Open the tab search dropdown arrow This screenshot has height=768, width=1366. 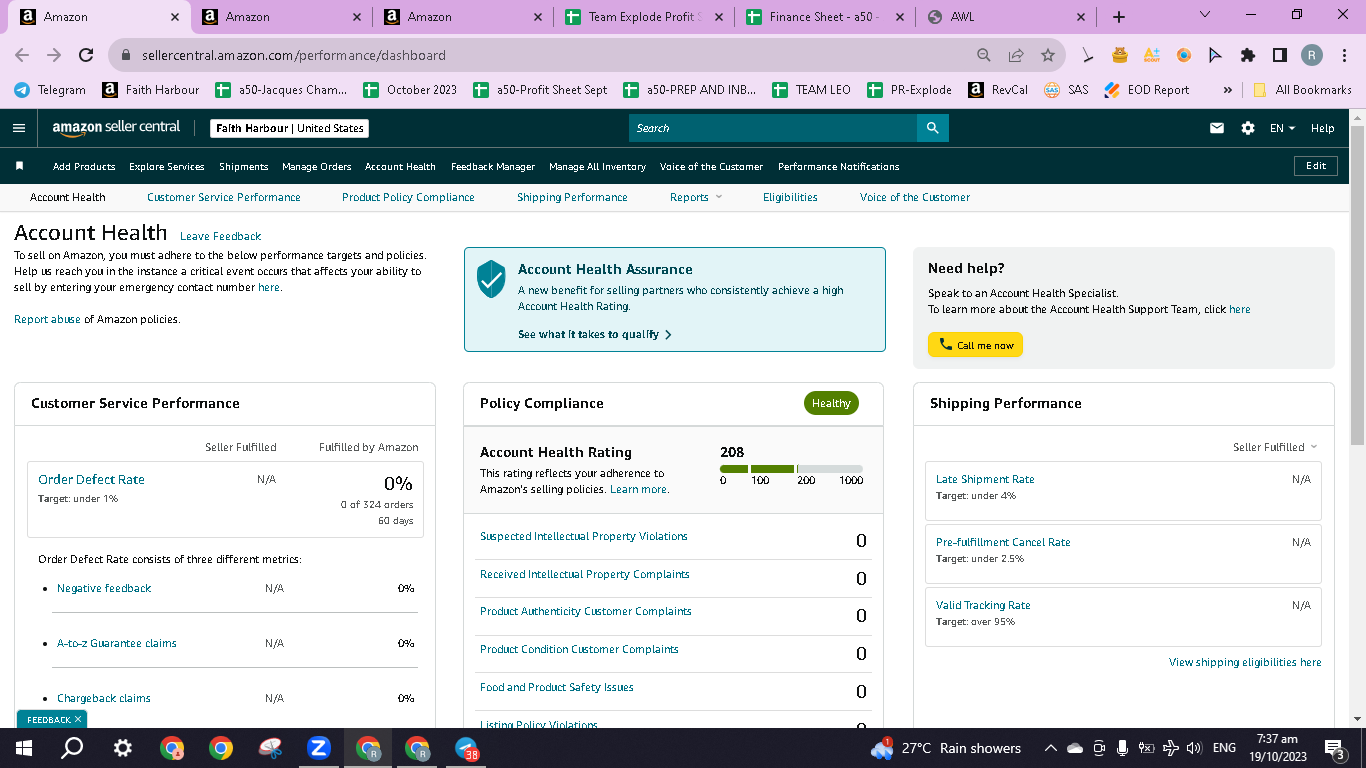1204,15
